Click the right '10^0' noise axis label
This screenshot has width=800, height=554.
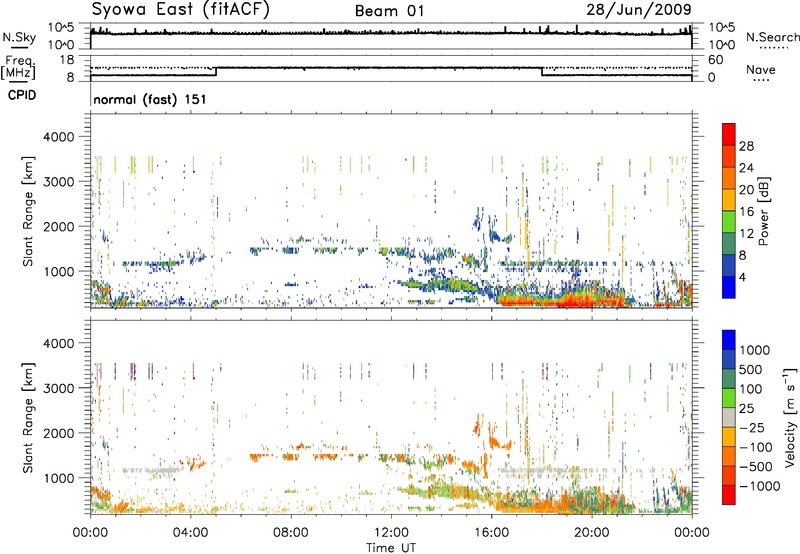[x=721, y=45]
